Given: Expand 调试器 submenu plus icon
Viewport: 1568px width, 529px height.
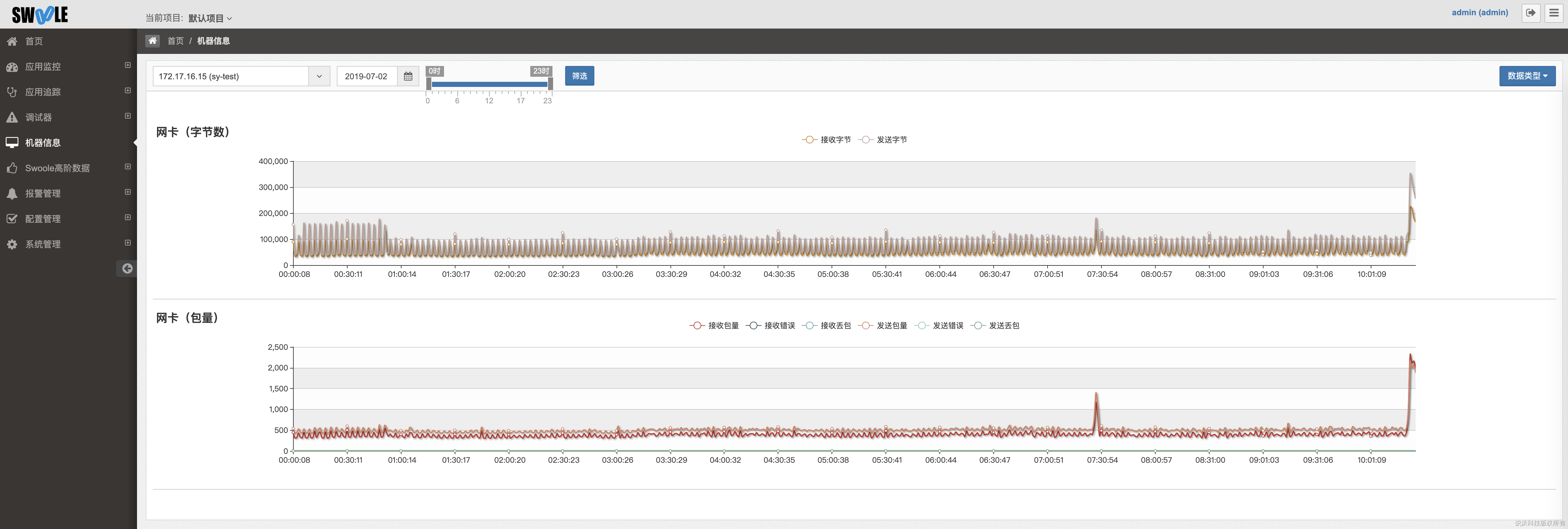Looking at the screenshot, I should click(x=128, y=116).
